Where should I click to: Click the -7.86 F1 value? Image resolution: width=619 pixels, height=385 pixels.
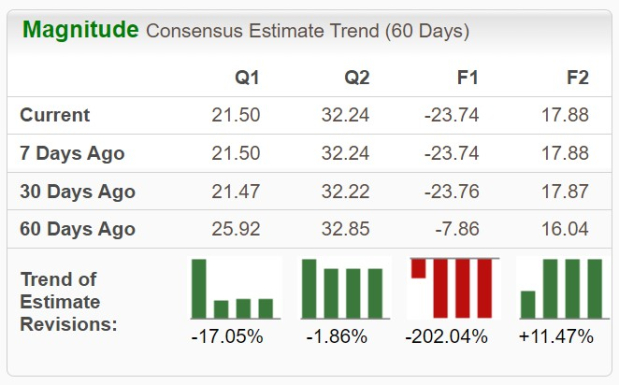(457, 229)
